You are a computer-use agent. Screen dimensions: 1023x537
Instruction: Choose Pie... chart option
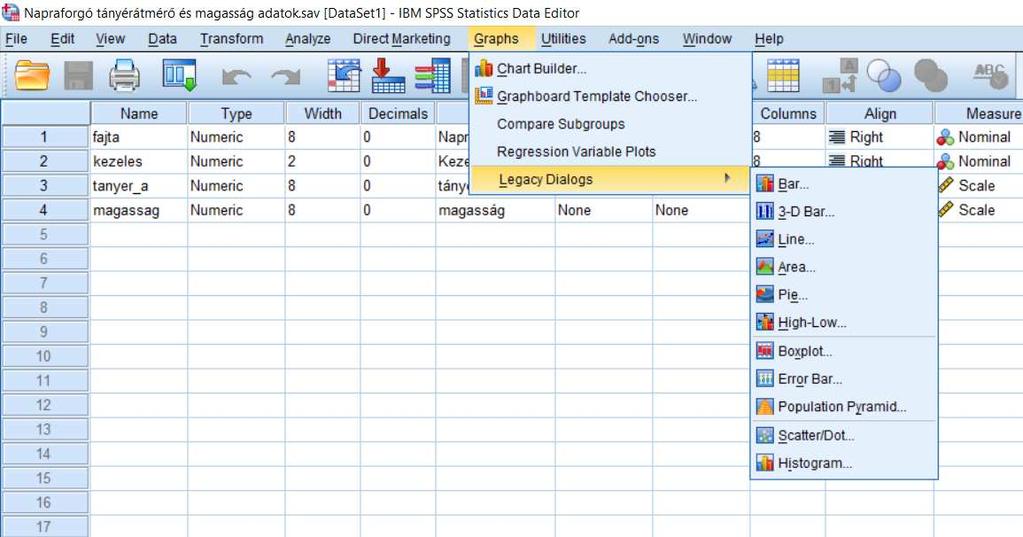(793, 295)
